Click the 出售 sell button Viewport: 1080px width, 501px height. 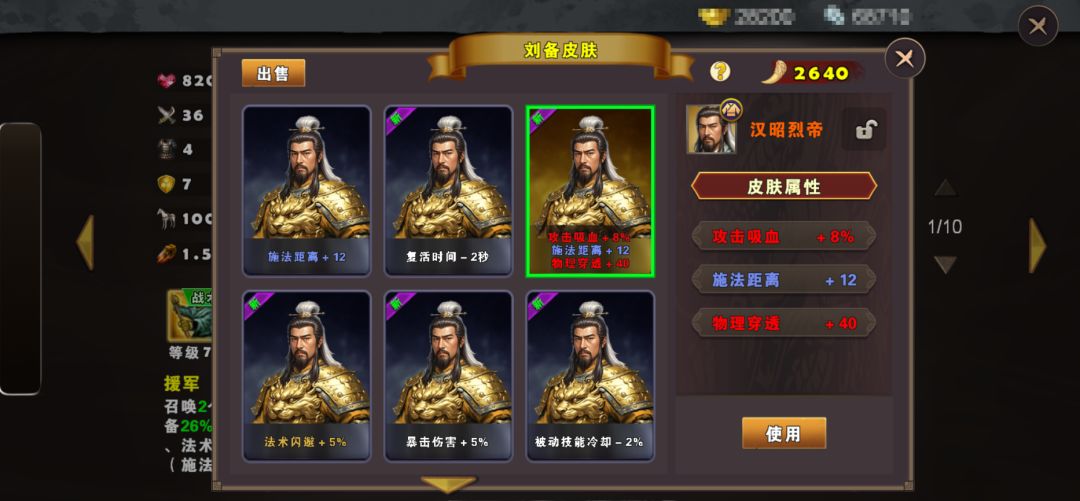273,73
